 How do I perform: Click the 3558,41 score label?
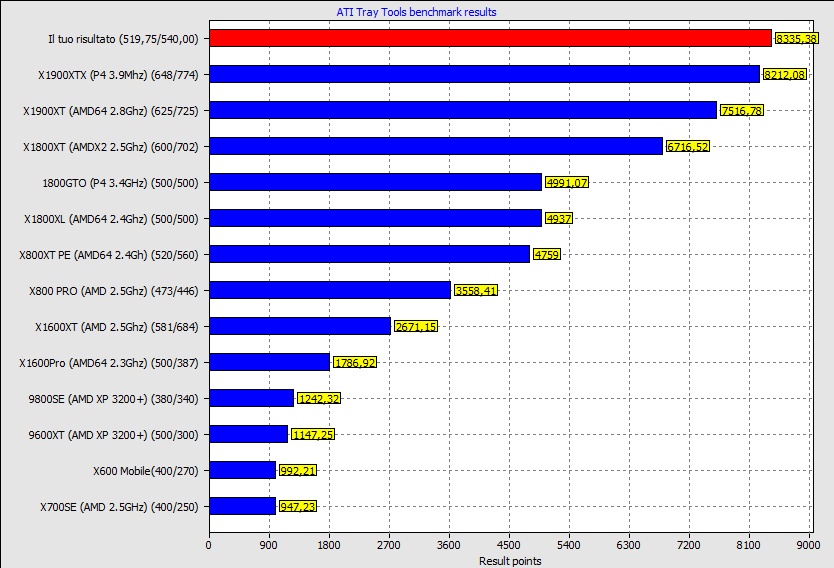tap(475, 291)
